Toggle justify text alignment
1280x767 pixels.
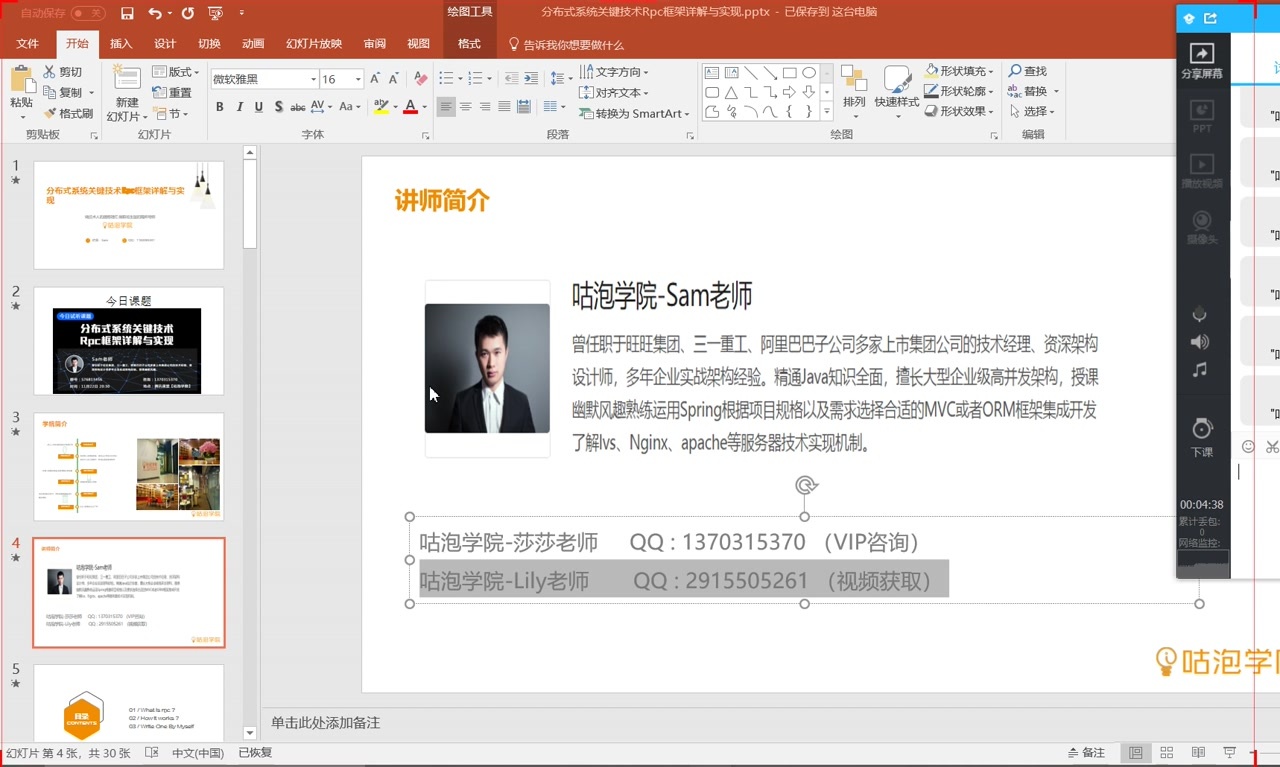504,107
